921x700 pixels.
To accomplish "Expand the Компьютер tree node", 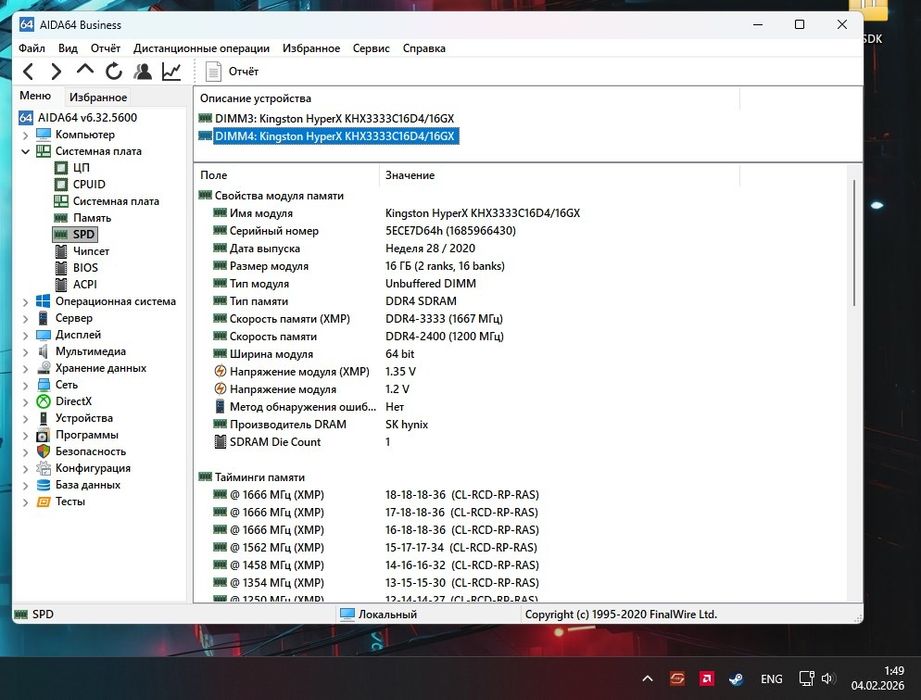I will click(x=25, y=135).
